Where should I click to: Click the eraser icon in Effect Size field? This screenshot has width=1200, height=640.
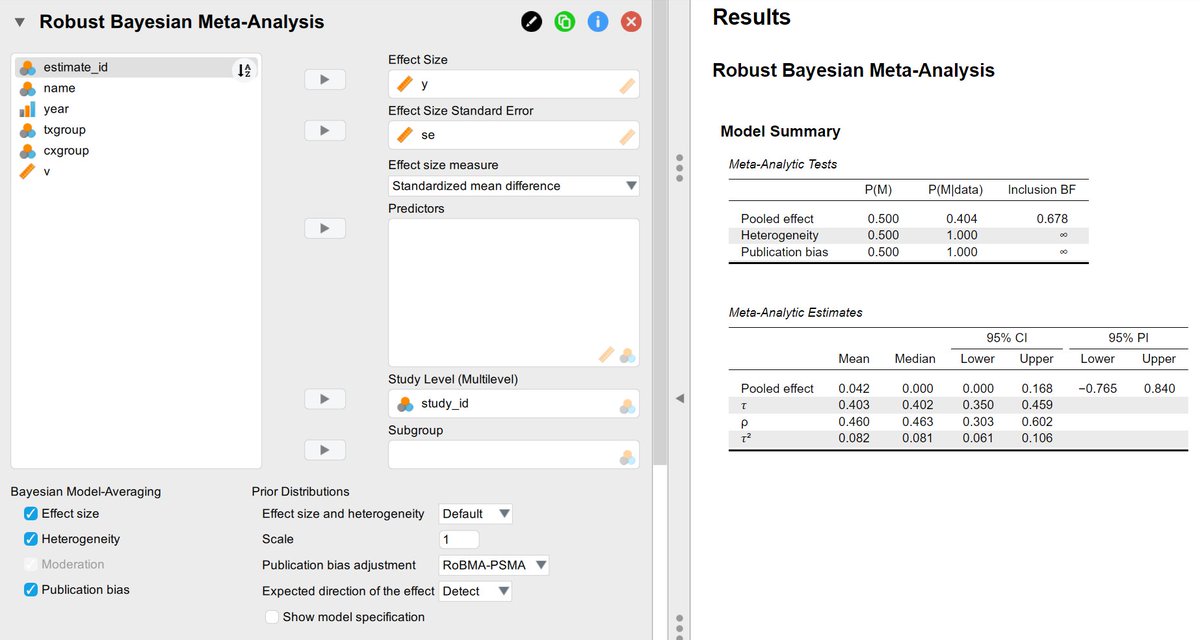[626, 84]
